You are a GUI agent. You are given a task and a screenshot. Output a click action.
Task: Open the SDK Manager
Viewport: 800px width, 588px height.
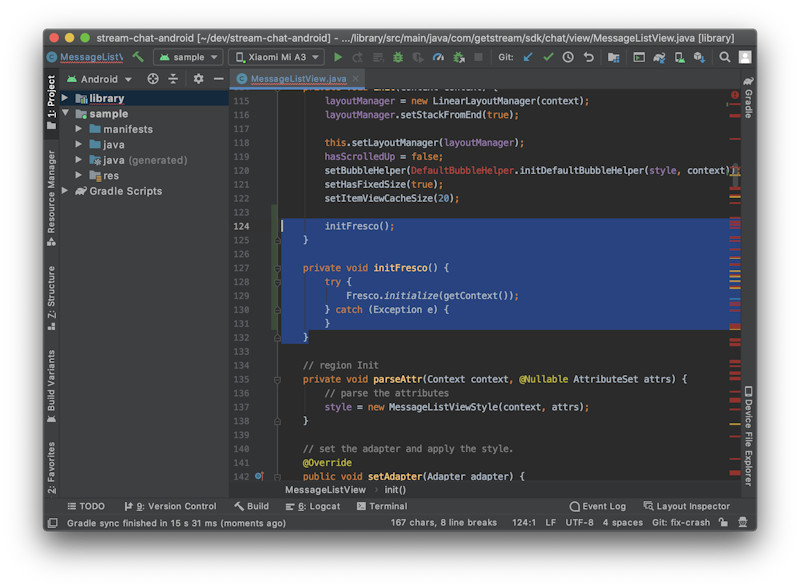699,57
